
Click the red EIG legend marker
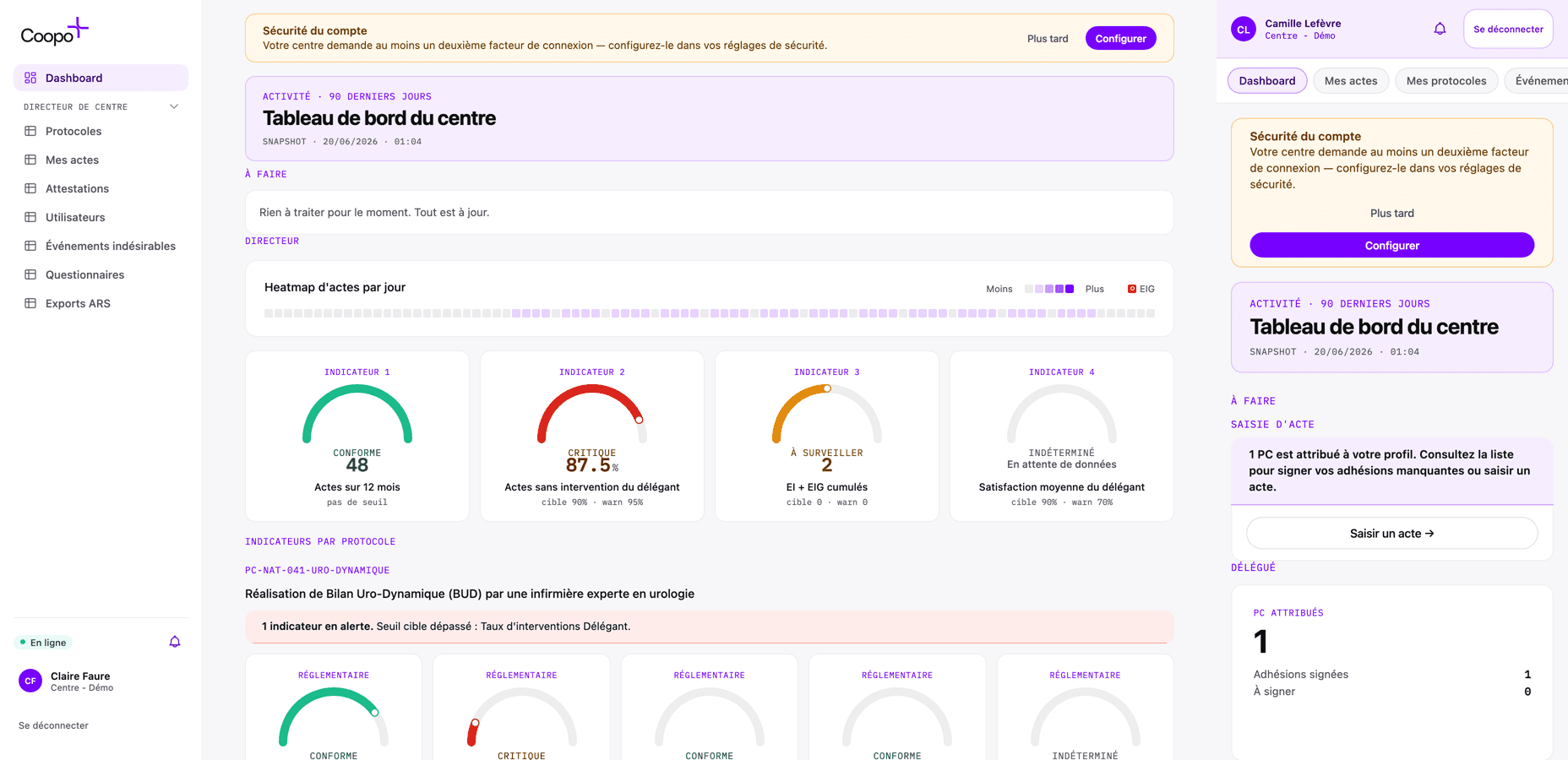pyautogui.click(x=1132, y=289)
